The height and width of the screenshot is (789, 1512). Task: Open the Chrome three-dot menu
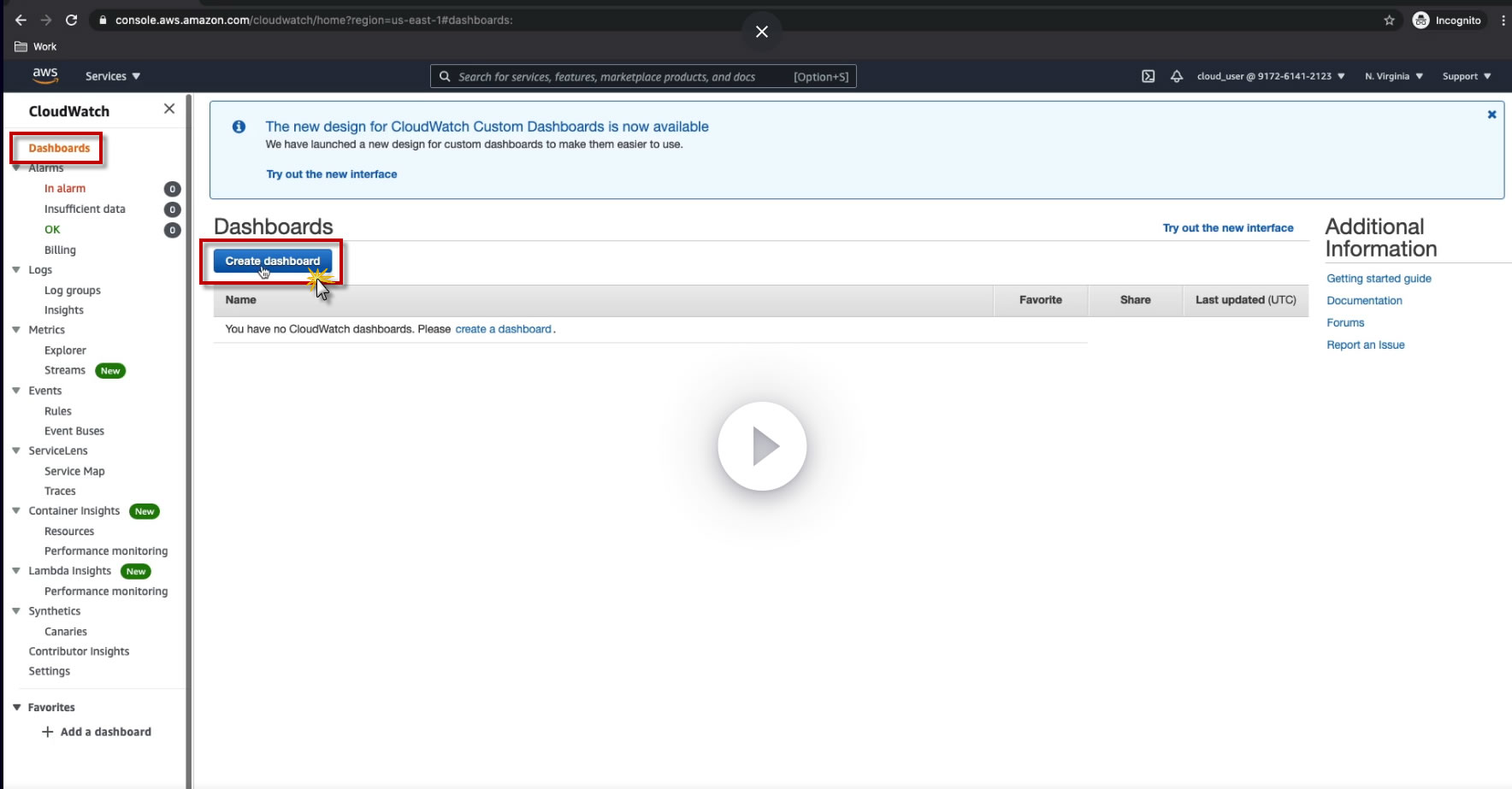(1503, 21)
